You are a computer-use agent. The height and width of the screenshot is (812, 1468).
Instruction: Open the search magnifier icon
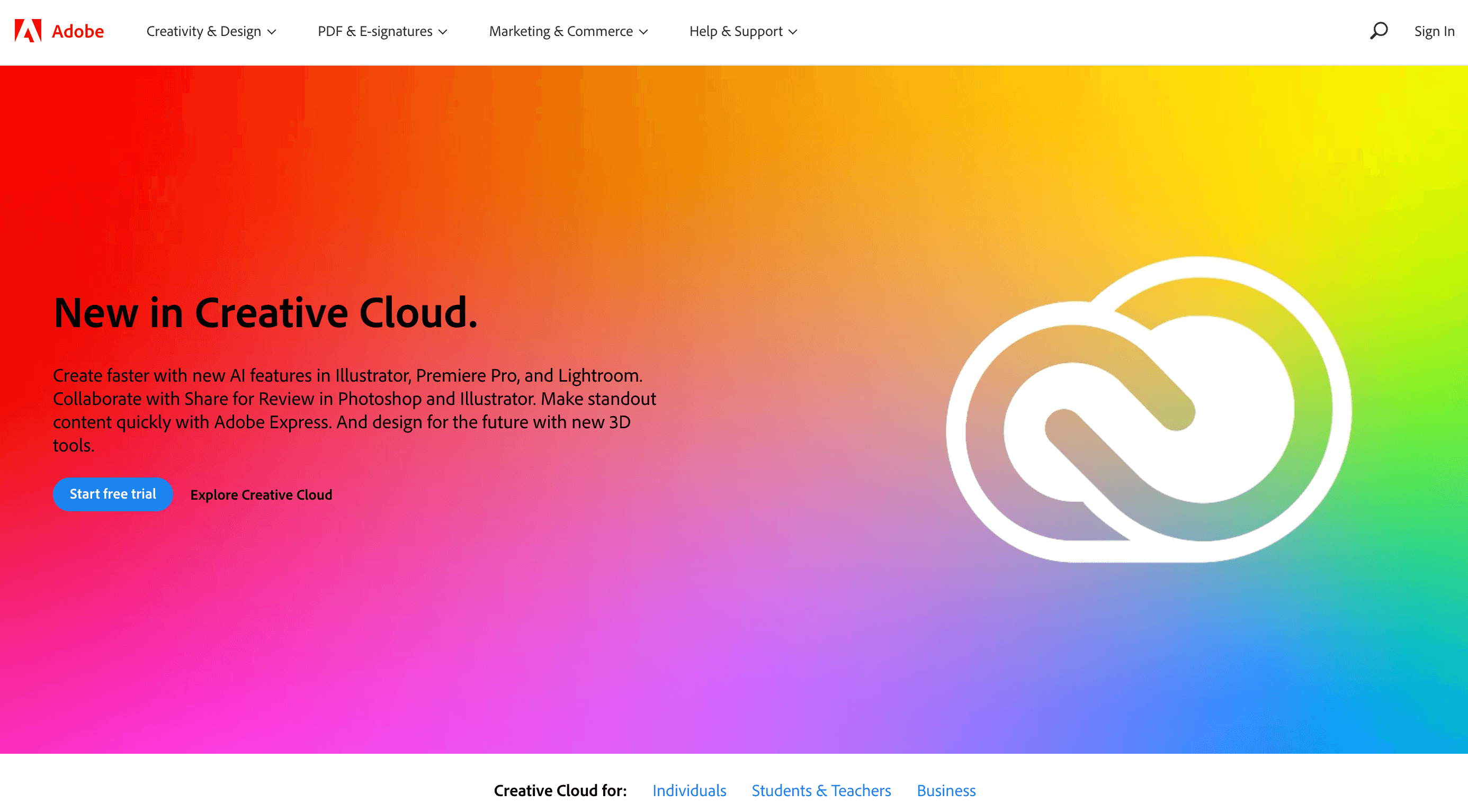pyautogui.click(x=1379, y=31)
